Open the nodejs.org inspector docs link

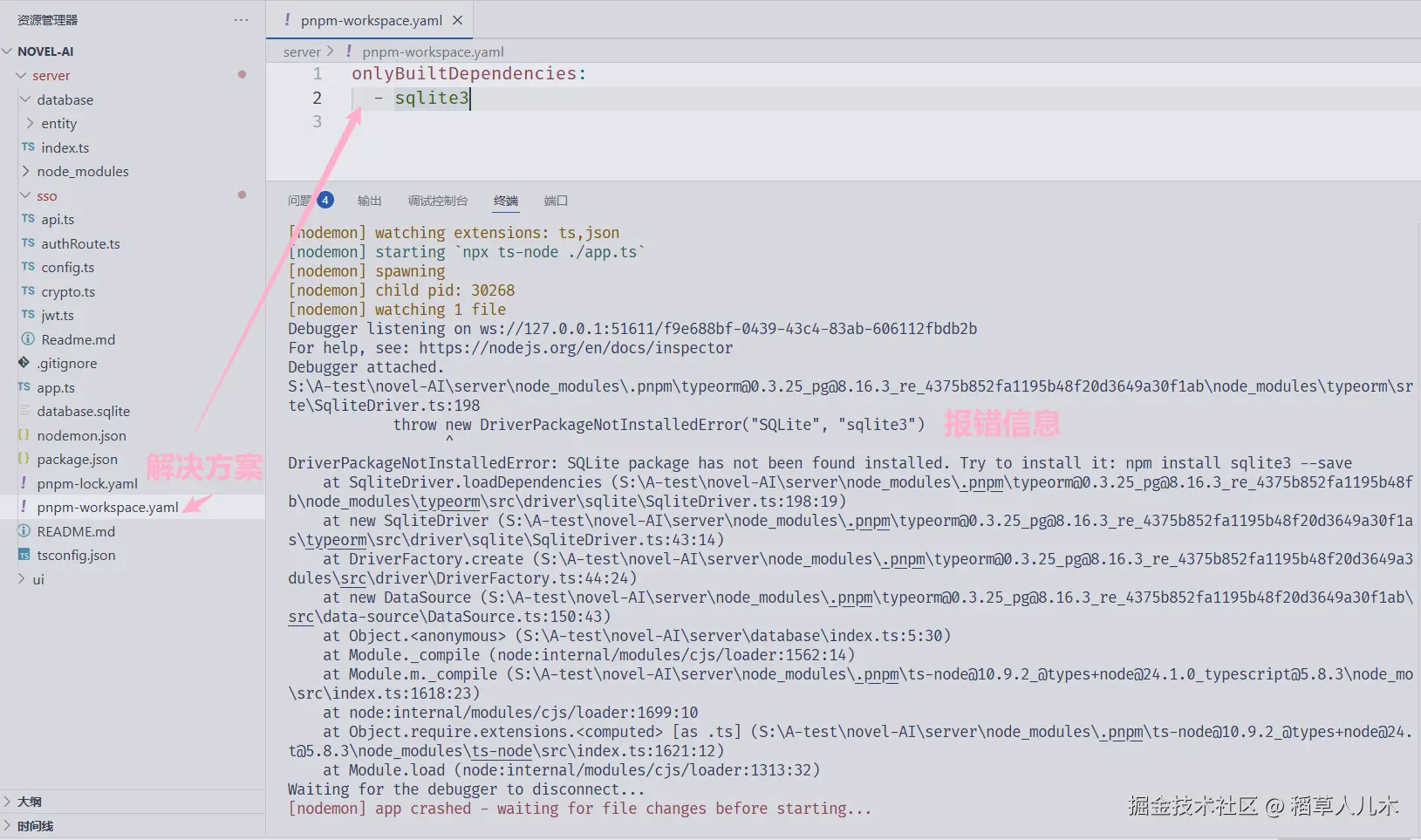pos(576,348)
